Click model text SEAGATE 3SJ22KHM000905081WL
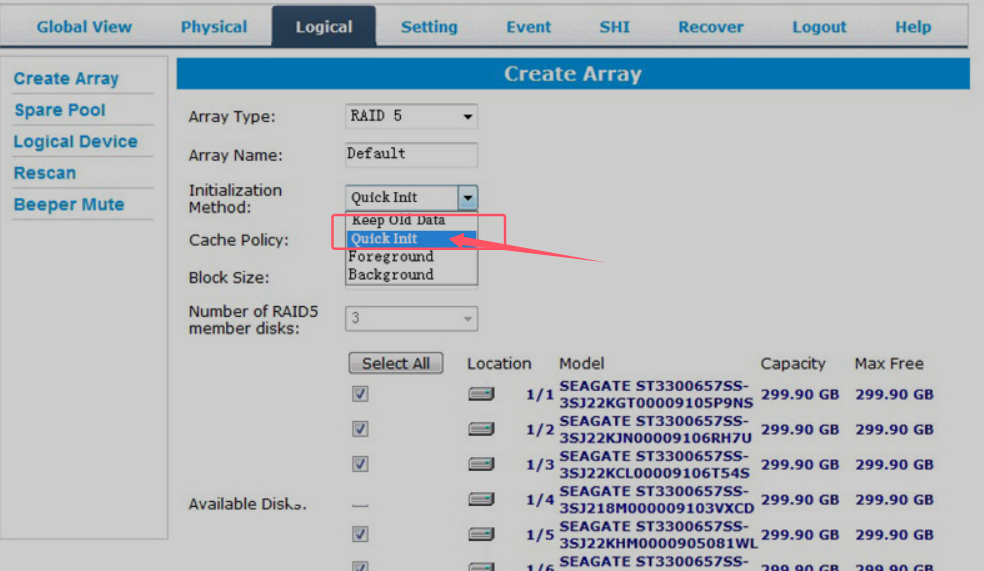Viewport: 984px width, 571px height. click(658, 535)
